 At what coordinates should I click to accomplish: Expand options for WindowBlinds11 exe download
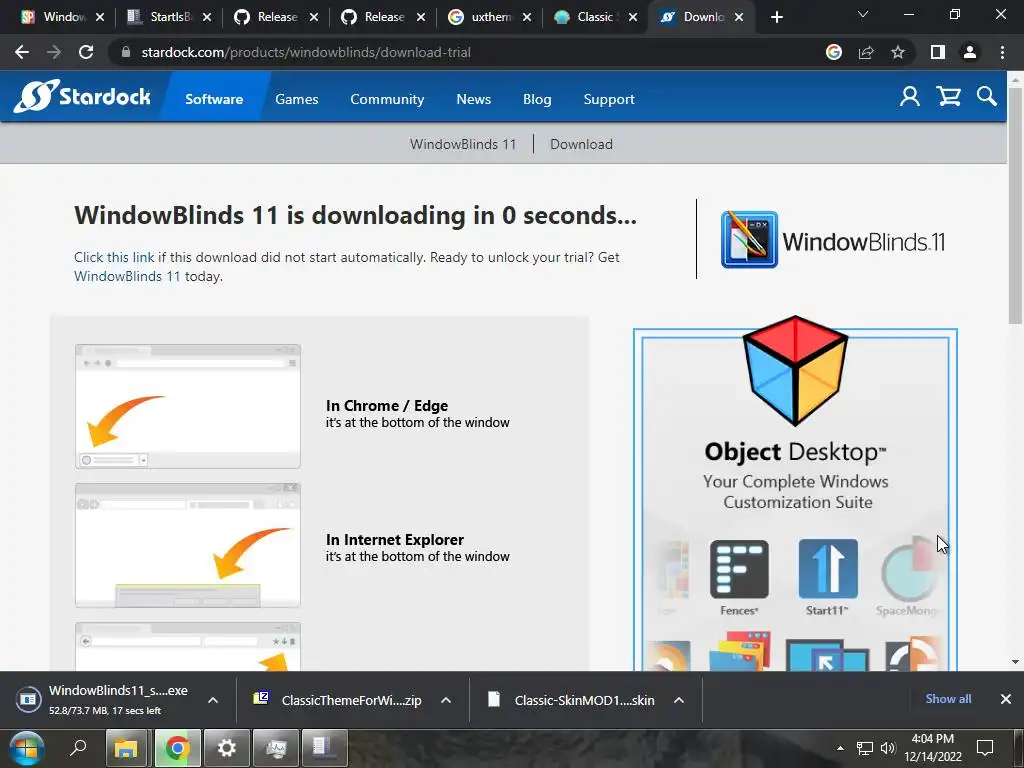(x=213, y=699)
